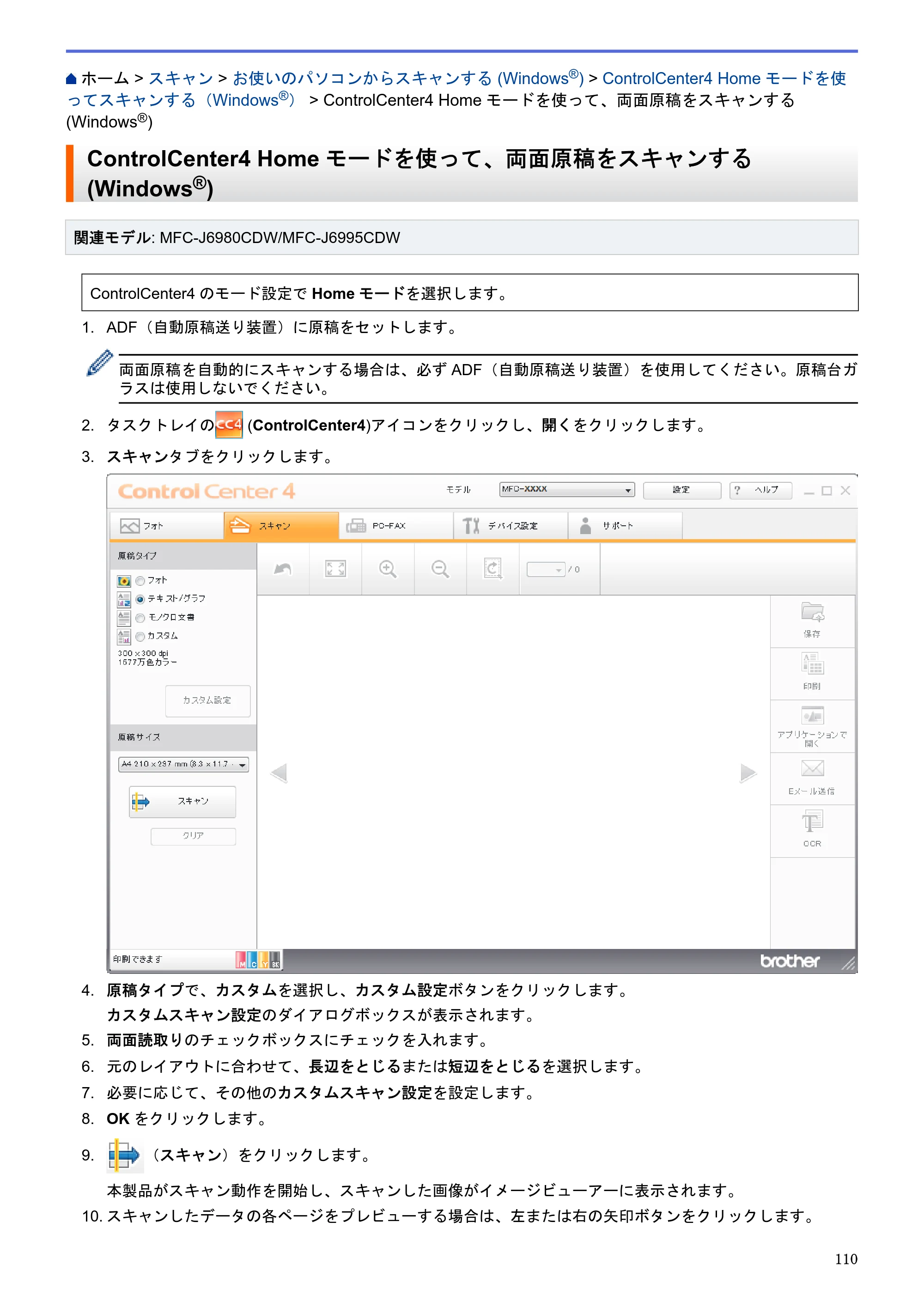Open the 原稿サイズ A4 dropdown

(183, 764)
